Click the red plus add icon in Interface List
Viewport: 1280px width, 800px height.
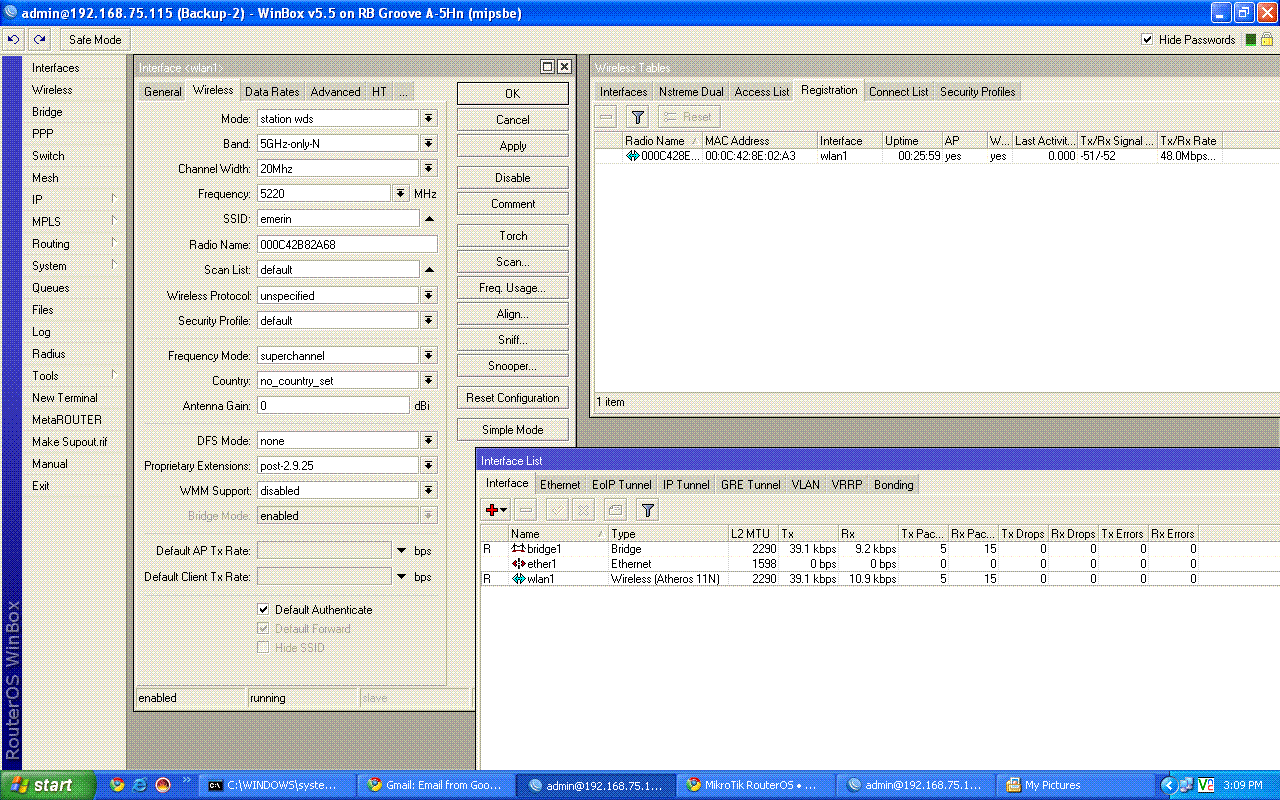(496, 510)
